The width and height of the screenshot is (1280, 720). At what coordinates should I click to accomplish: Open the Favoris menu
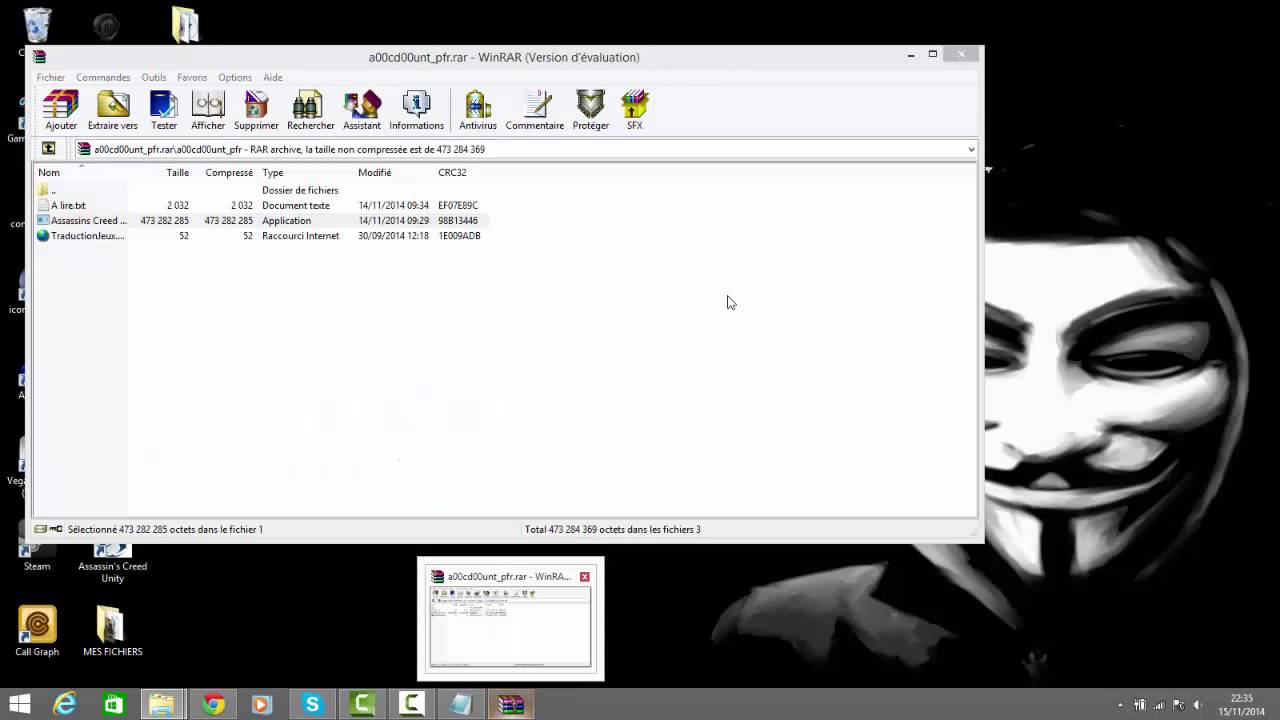192,77
